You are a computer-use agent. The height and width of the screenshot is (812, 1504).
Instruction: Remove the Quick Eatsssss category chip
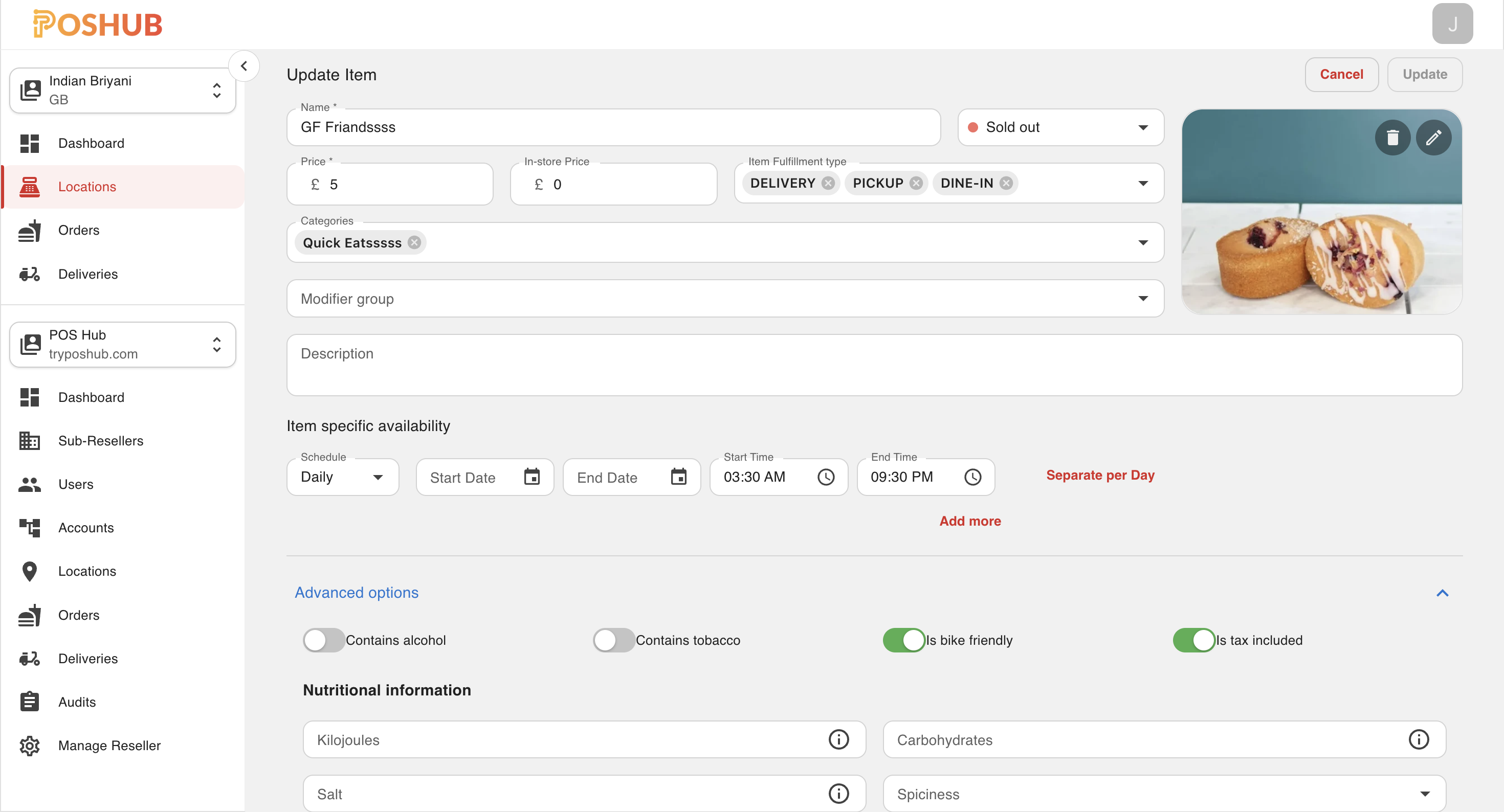tap(414, 242)
